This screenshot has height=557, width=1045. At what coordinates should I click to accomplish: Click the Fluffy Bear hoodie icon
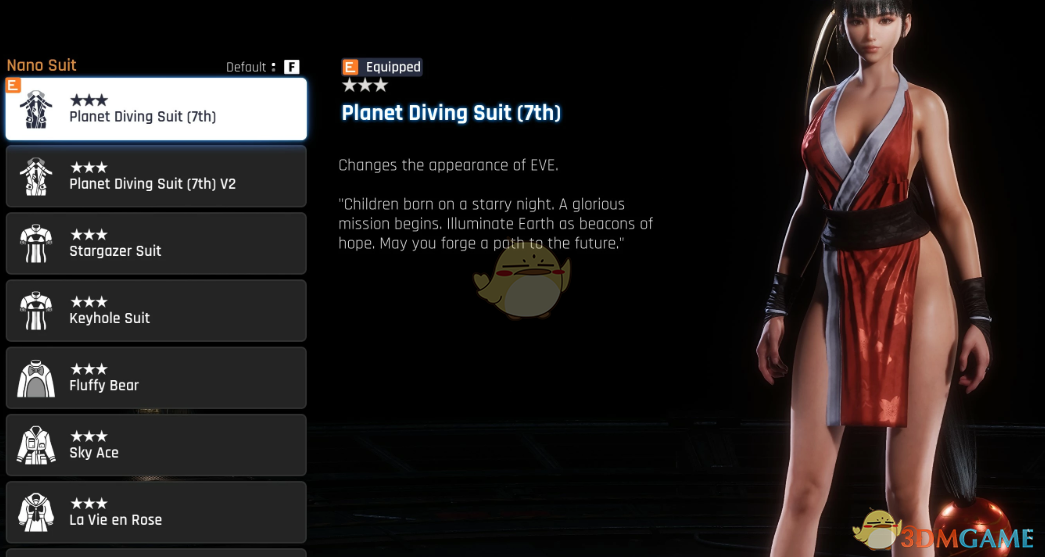click(35, 378)
